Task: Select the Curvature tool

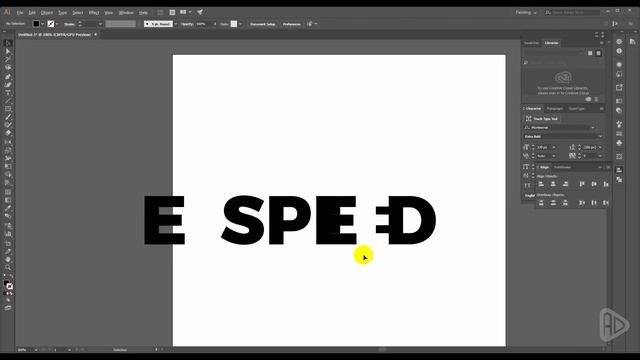Action: click(x=8, y=84)
